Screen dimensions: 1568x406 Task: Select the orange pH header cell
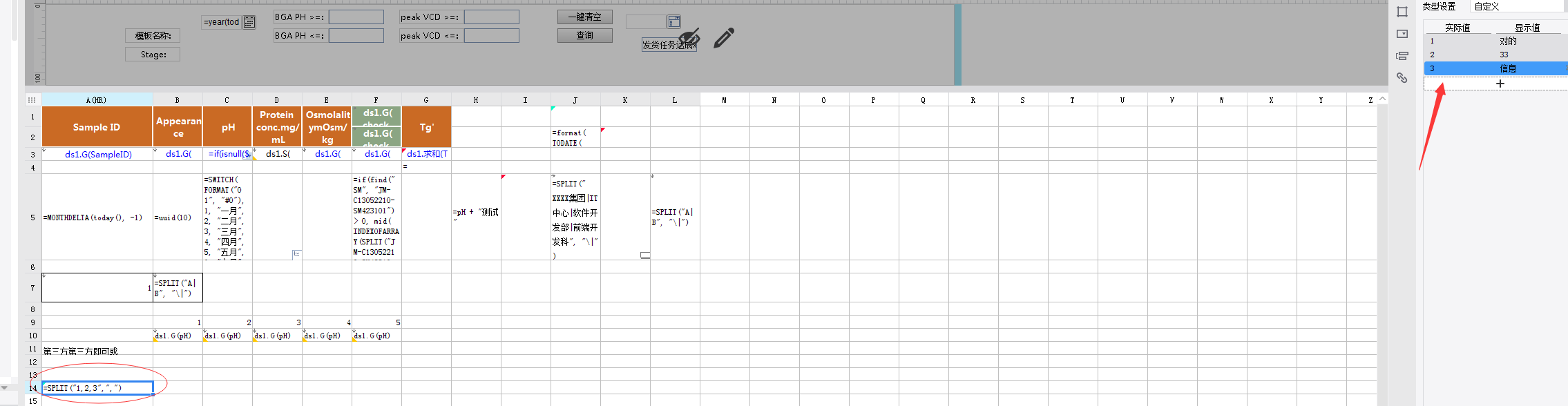(x=227, y=127)
